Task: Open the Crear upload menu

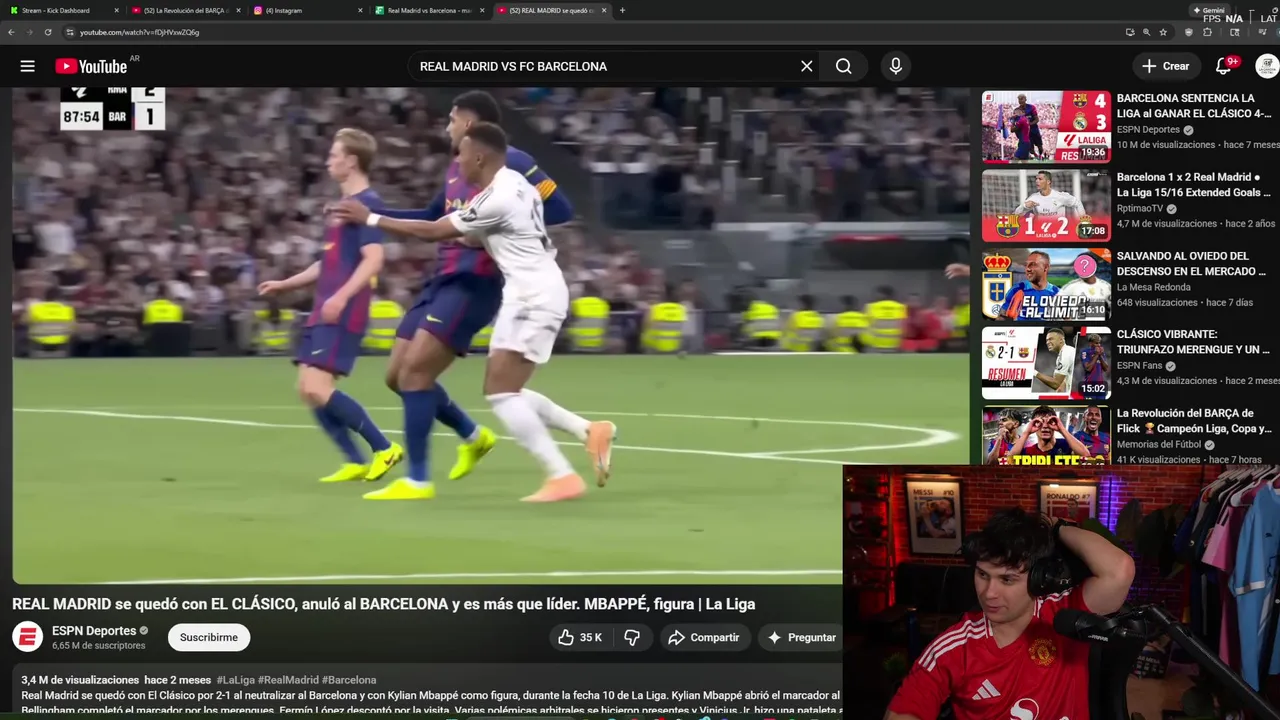Action: (x=1166, y=66)
